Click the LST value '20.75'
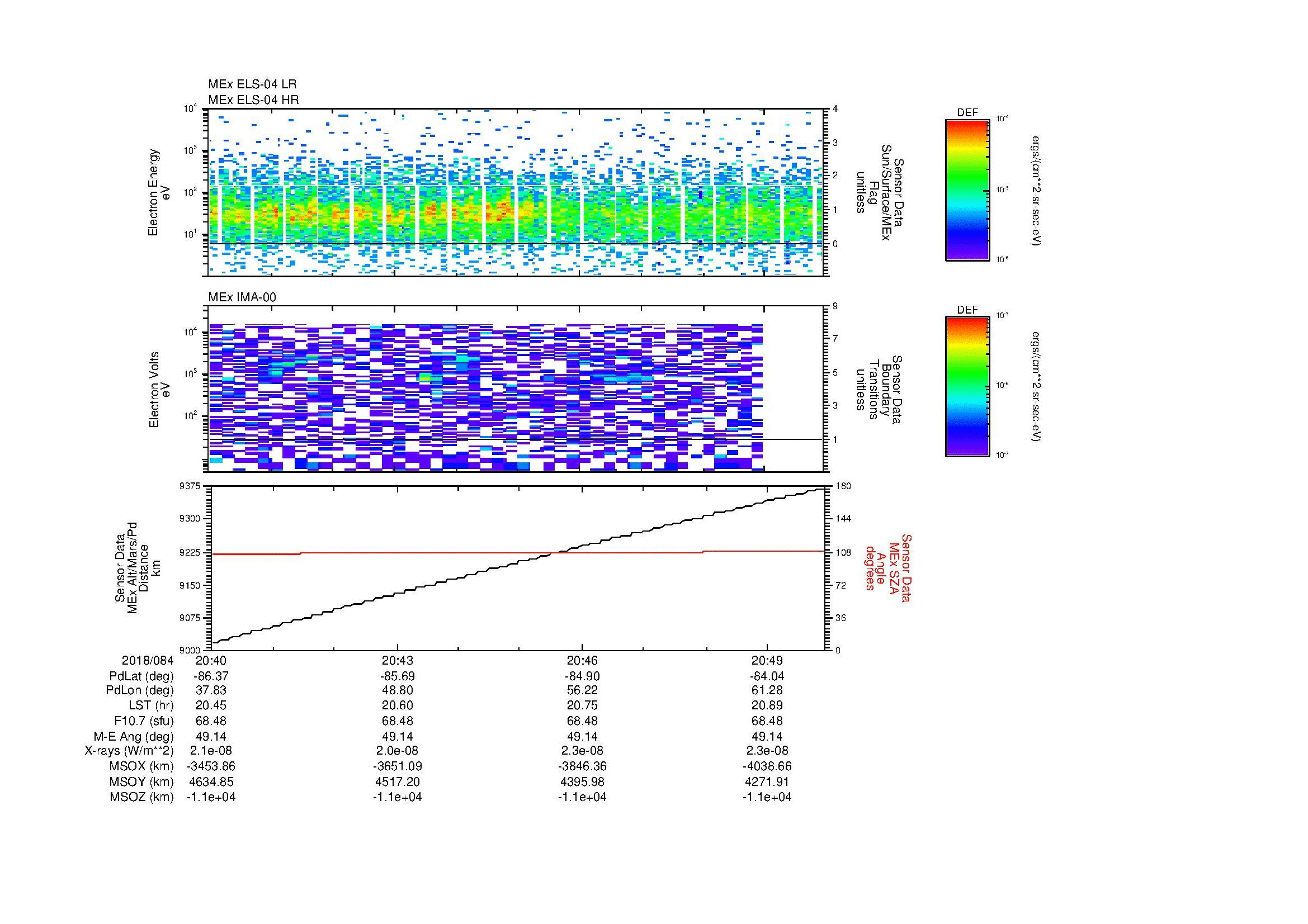The height and width of the screenshot is (924, 1308). tap(582, 706)
